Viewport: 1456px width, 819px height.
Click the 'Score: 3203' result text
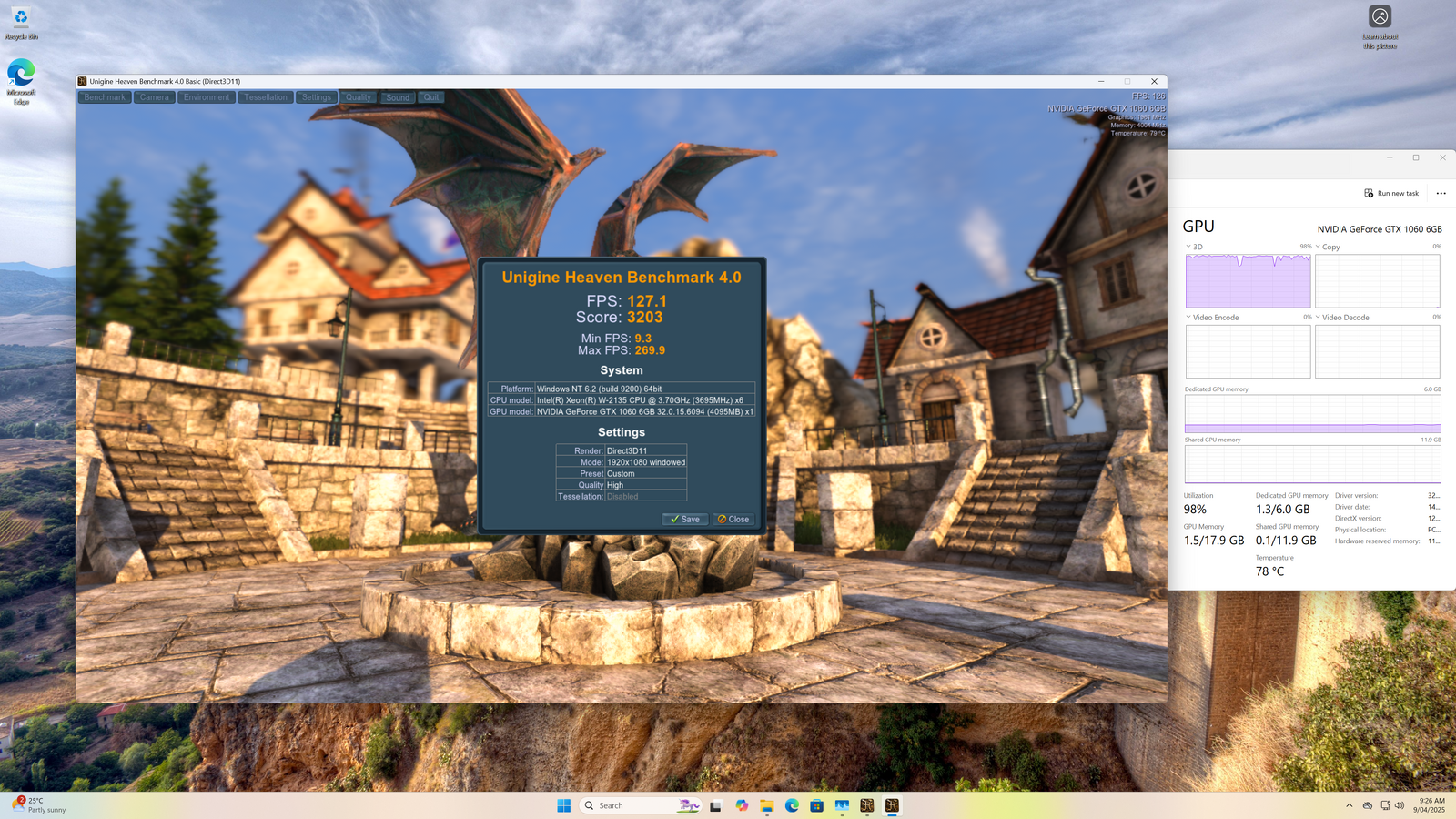click(x=620, y=317)
